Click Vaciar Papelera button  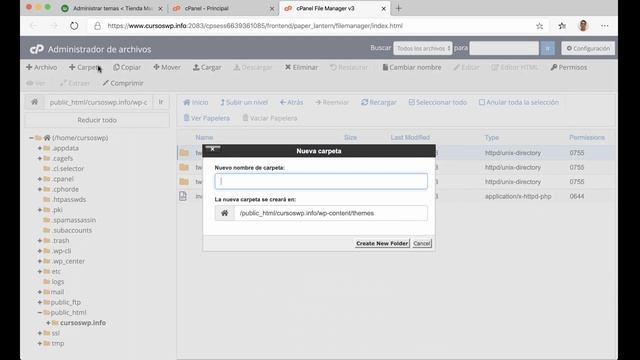[270, 118]
